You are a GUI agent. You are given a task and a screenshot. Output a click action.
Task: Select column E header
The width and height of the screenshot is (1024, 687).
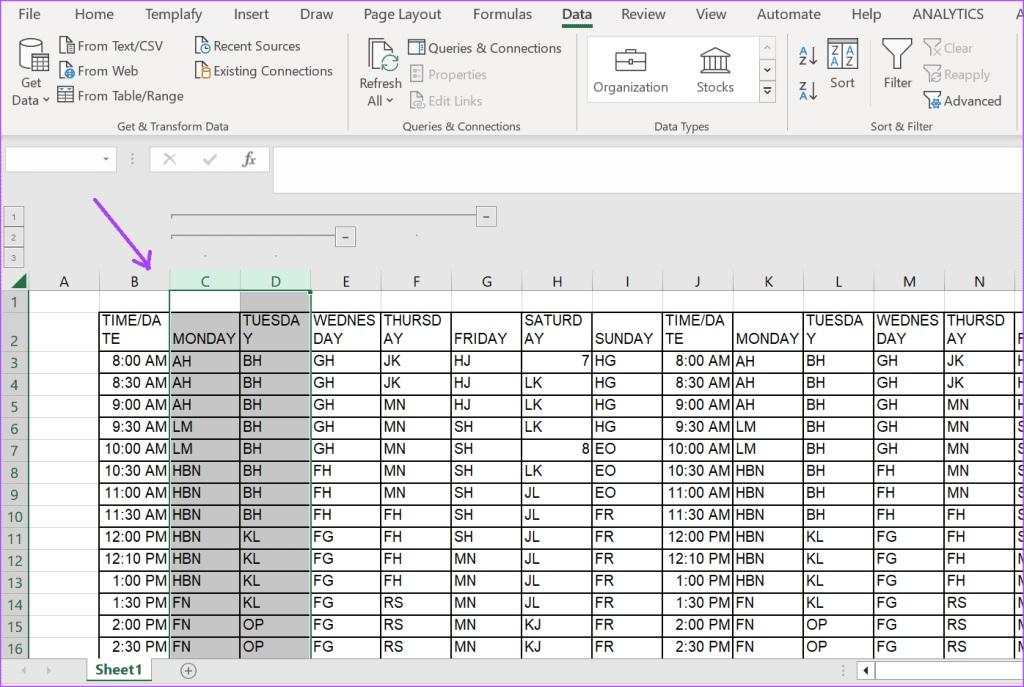[x=345, y=281]
